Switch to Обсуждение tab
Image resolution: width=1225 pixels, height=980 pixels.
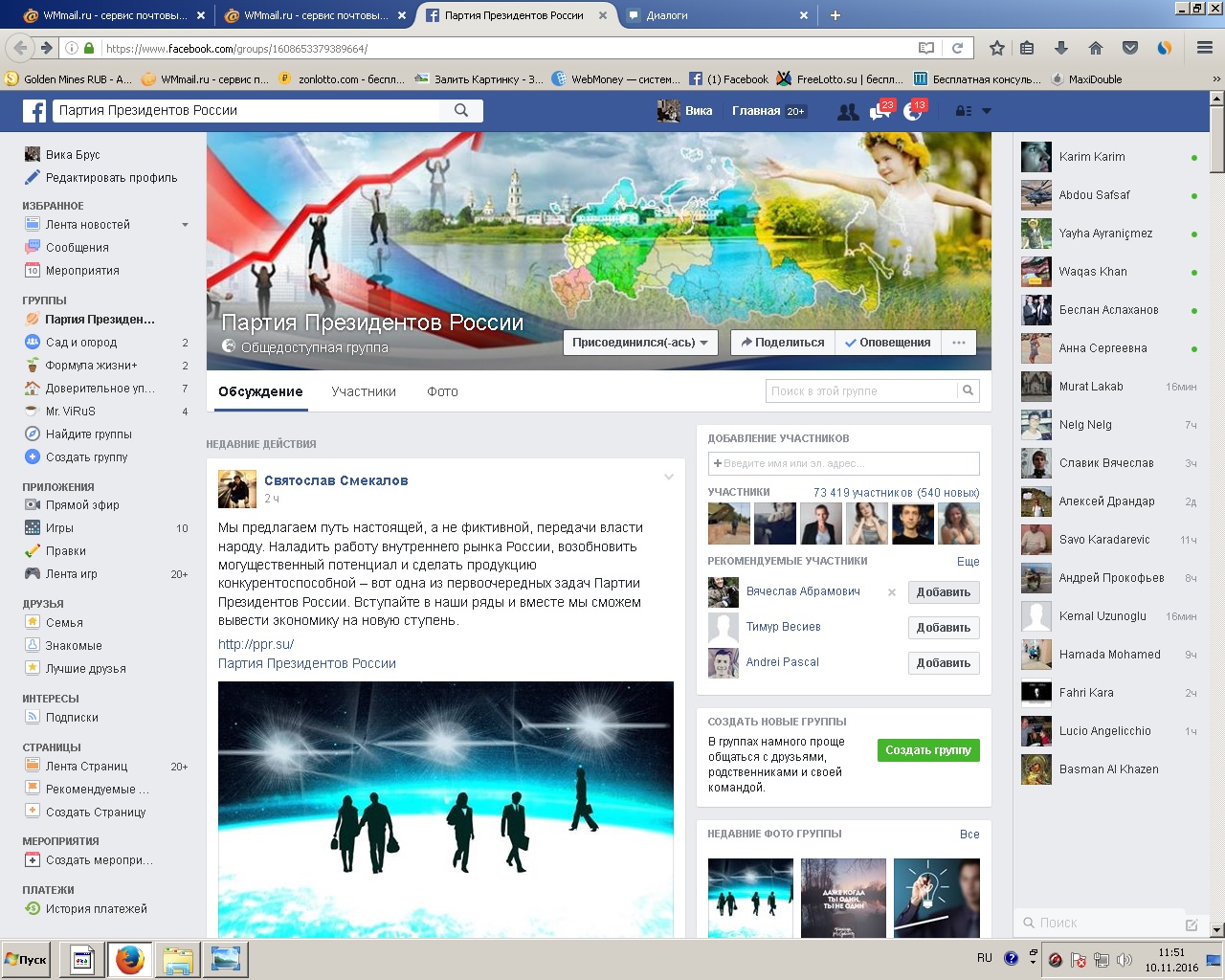pos(260,391)
